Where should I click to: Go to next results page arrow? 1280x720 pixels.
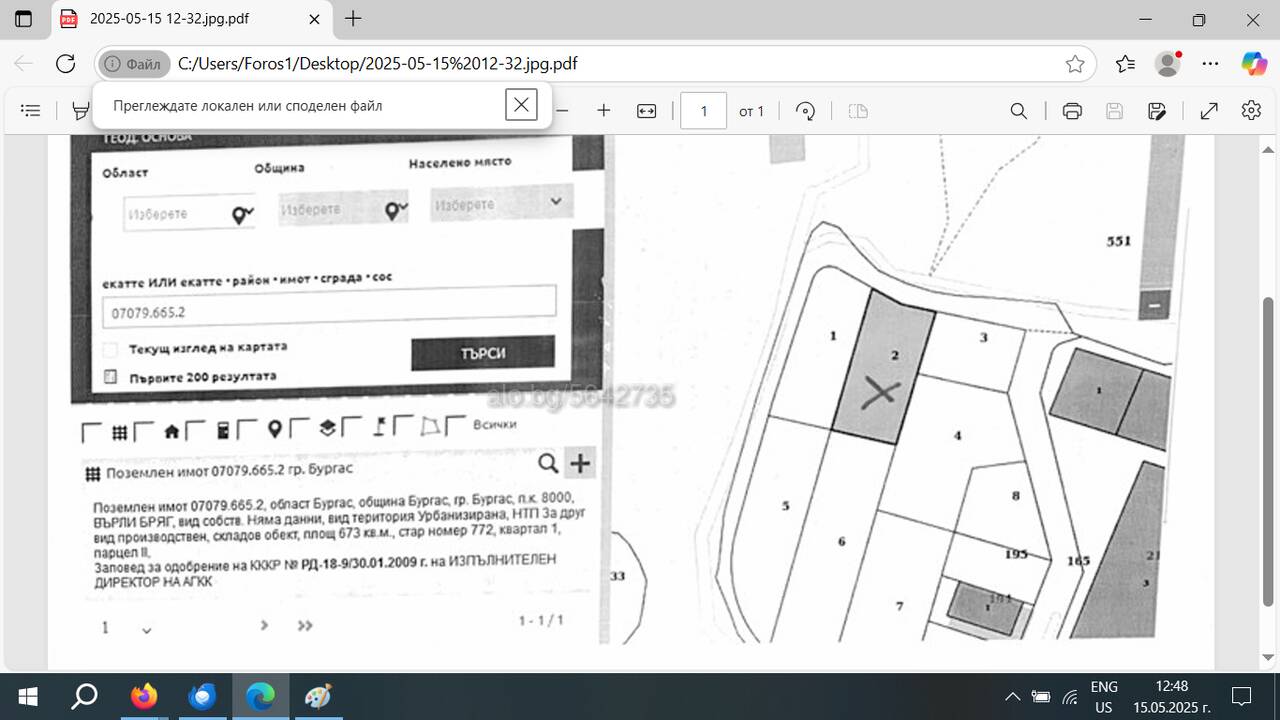(x=264, y=626)
